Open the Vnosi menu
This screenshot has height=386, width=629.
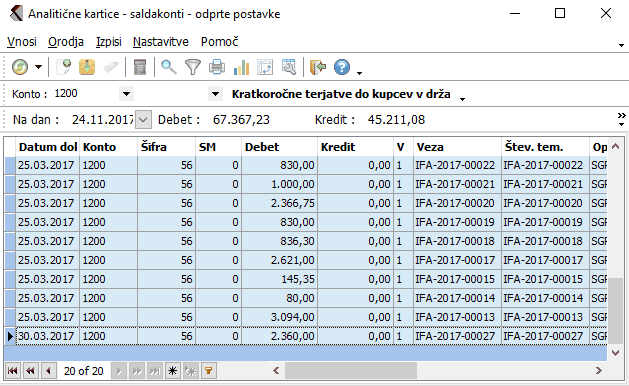pyautogui.click(x=22, y=42)
